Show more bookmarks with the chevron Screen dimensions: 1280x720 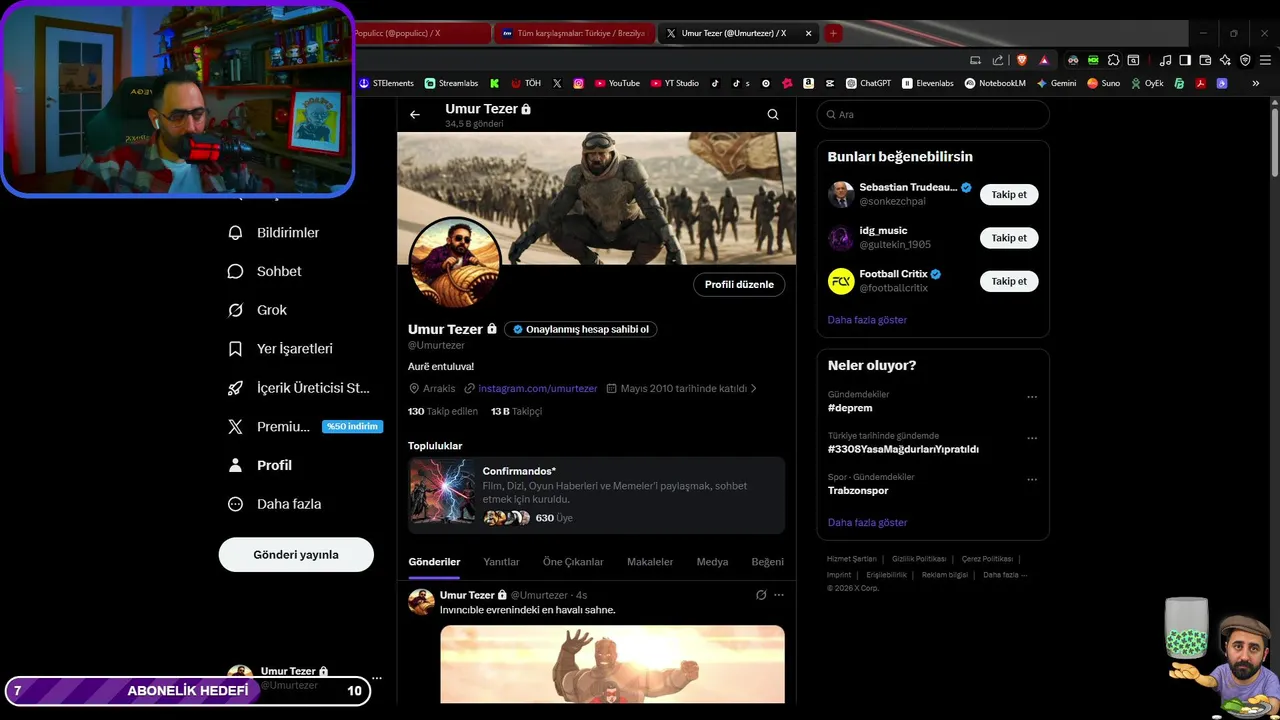(x=1256, y=83)
